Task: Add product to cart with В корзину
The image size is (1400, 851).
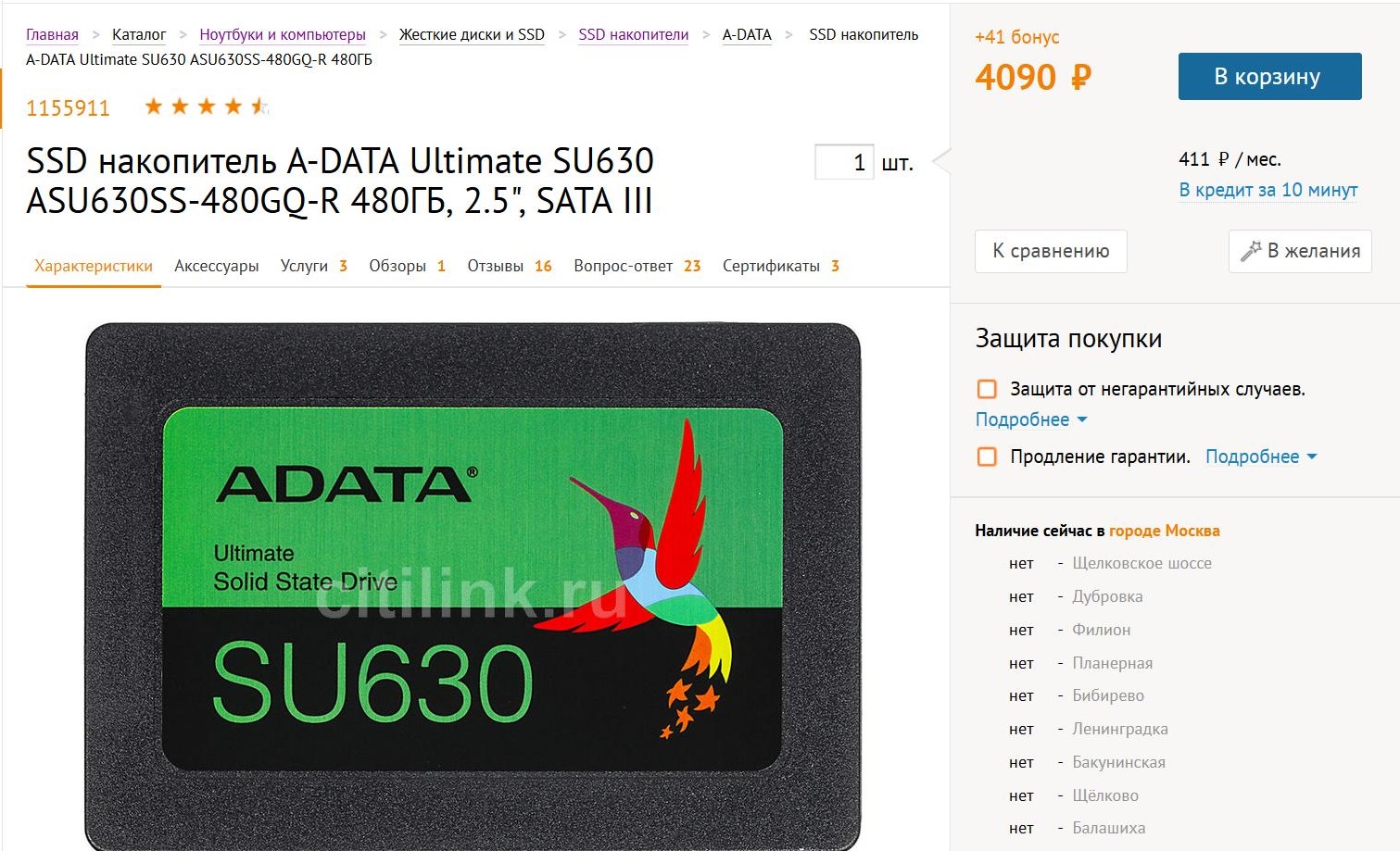Action: pos(1269,76)
